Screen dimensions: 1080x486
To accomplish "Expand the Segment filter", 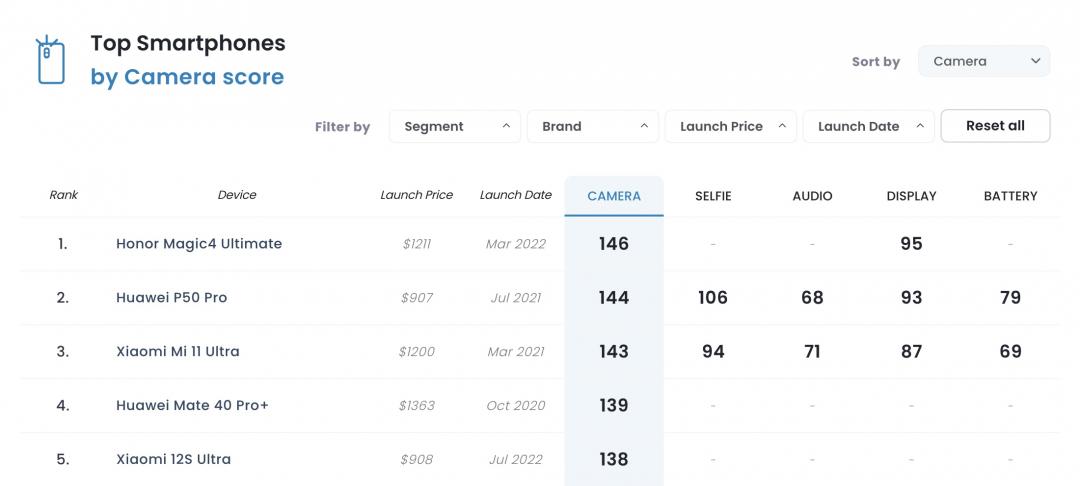I will coord(454,127).
